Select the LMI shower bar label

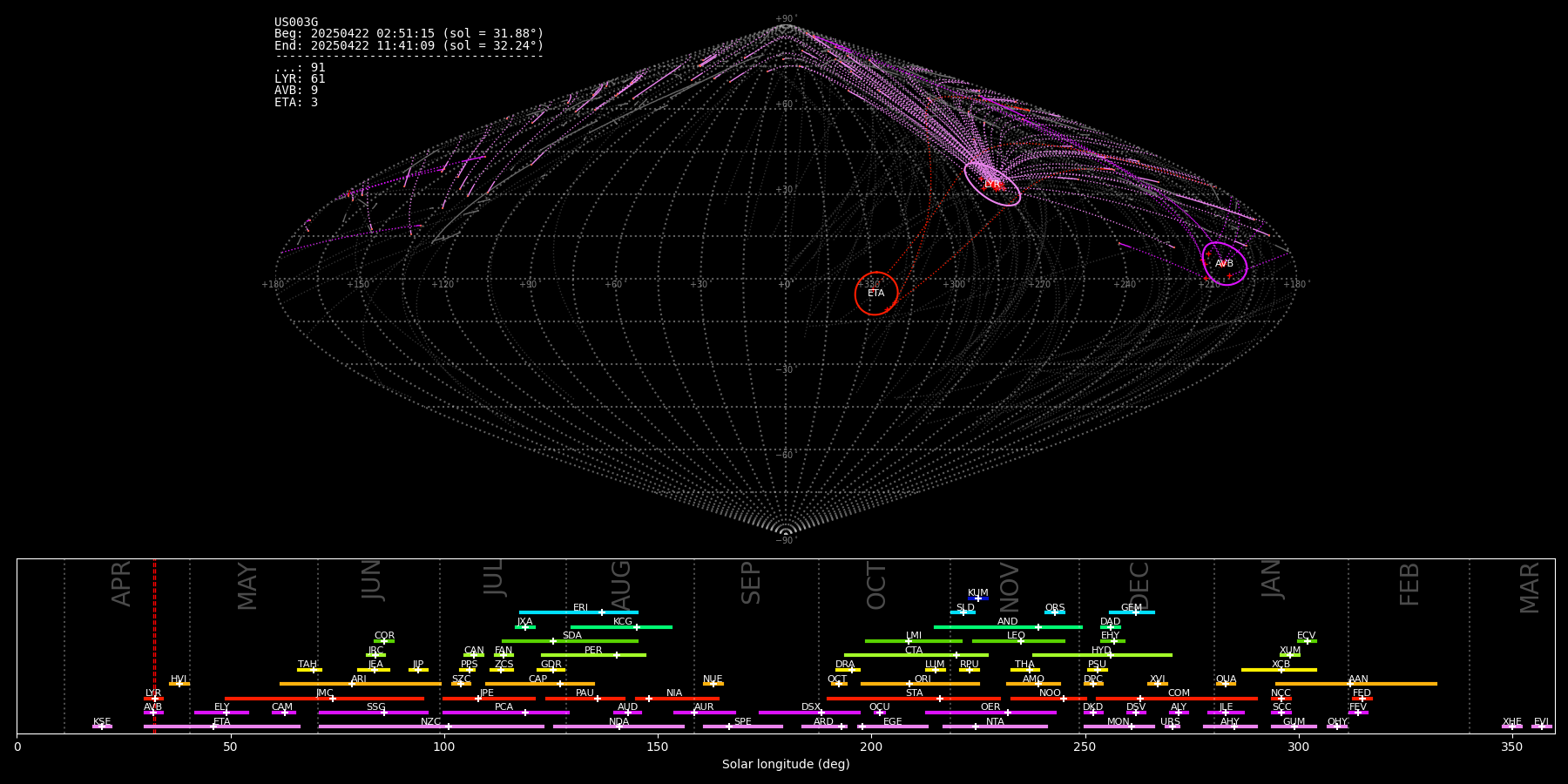pyautogui.click(x=914, y=636)
